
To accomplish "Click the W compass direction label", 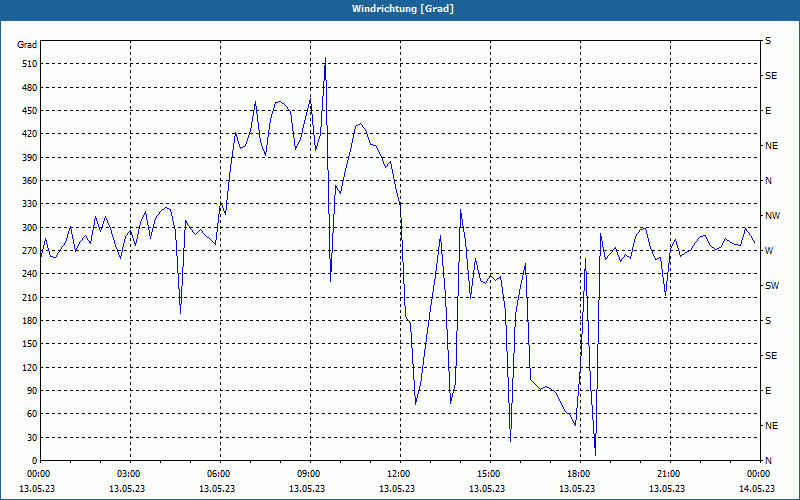I will (769, 251).
